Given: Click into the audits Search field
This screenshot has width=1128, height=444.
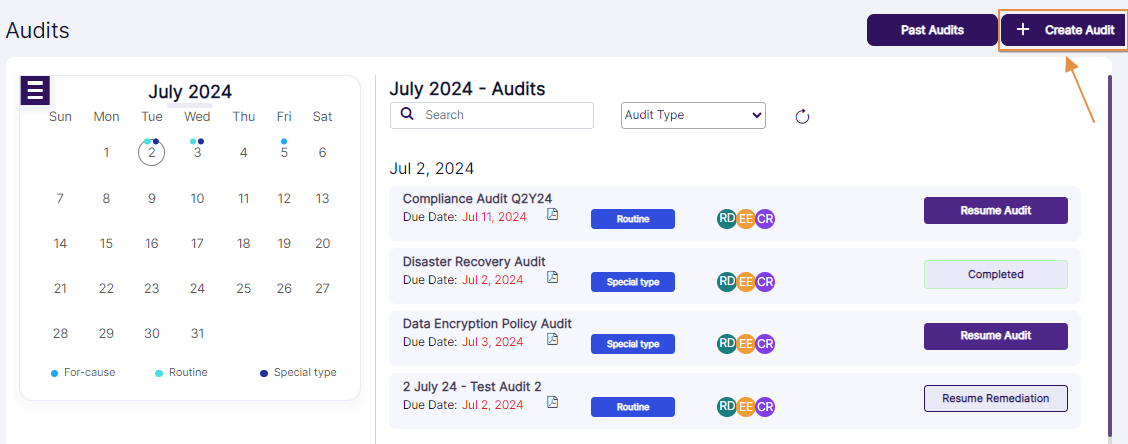Looking at the screenshot, I should pos(492,115).
